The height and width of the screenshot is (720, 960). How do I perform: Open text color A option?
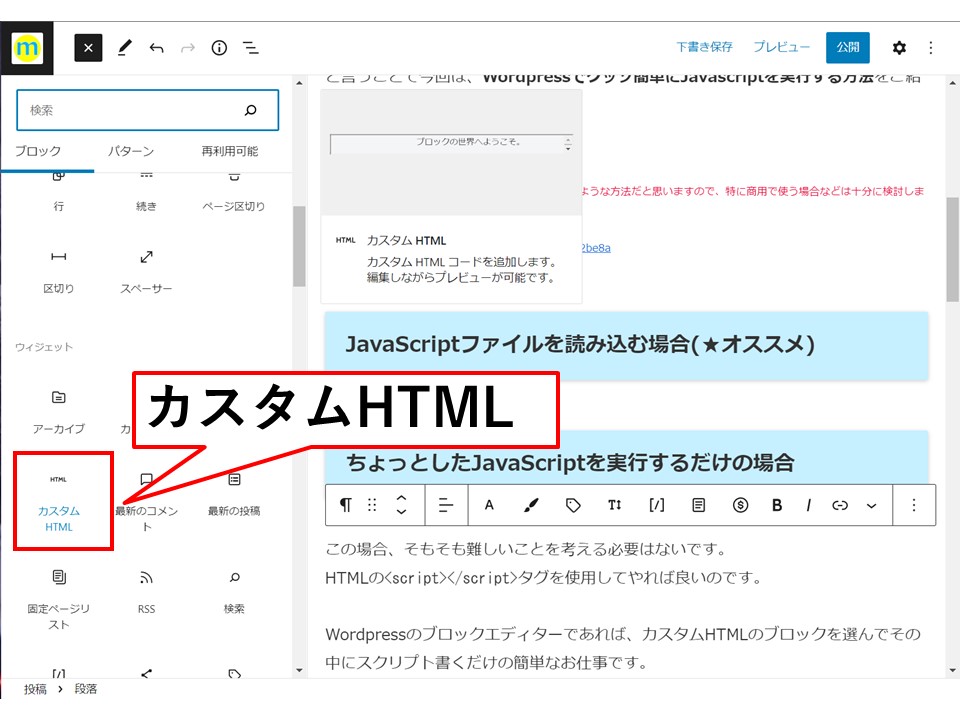tap(489, 505)
